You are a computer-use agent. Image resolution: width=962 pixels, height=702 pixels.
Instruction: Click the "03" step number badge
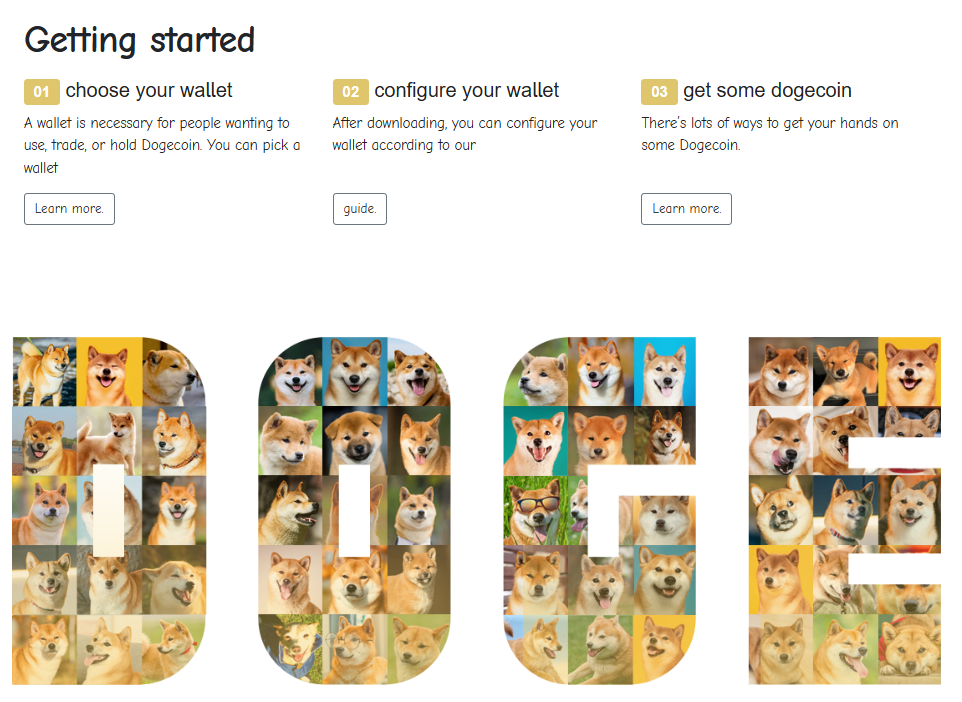click(x=658, y=91)
